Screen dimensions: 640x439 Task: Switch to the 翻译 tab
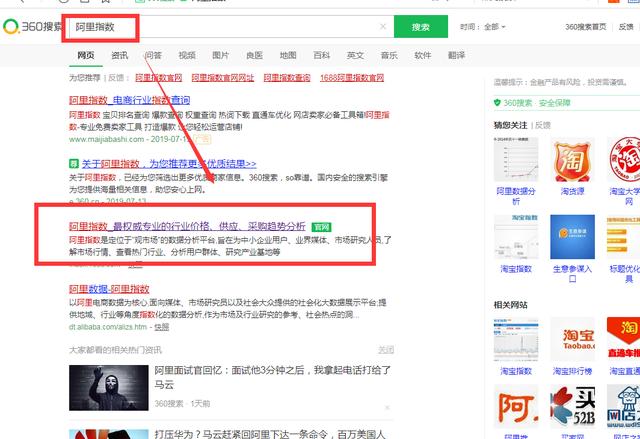pyautogui.click(x=456, y=55)
